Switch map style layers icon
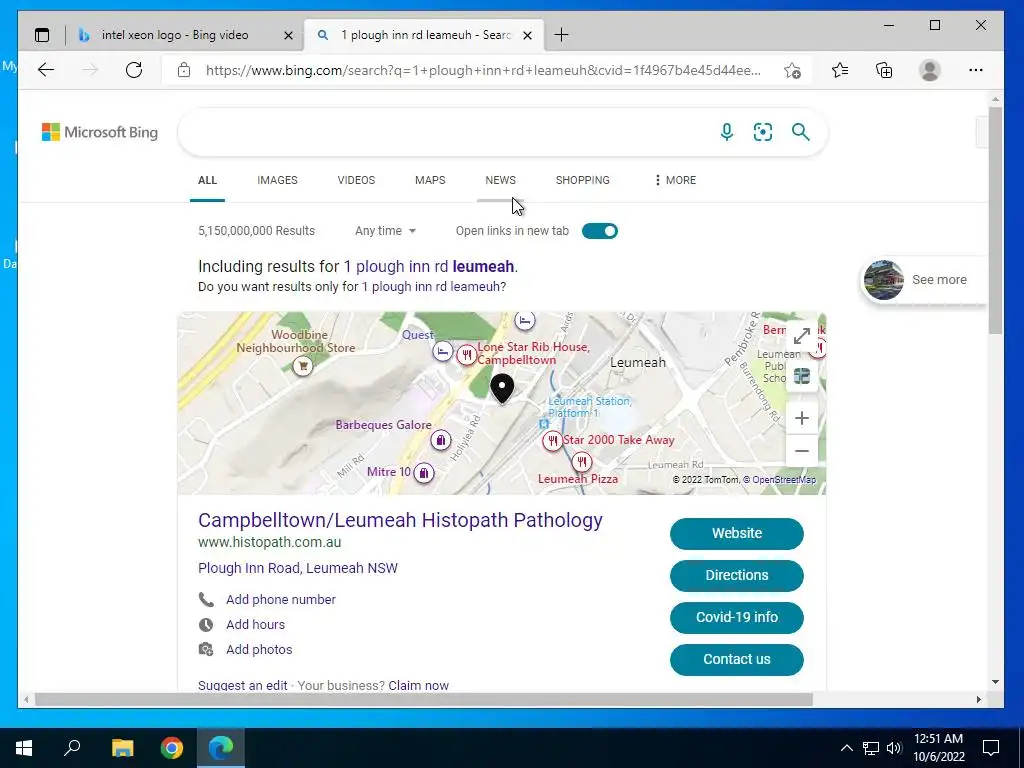 coord(801,376)
